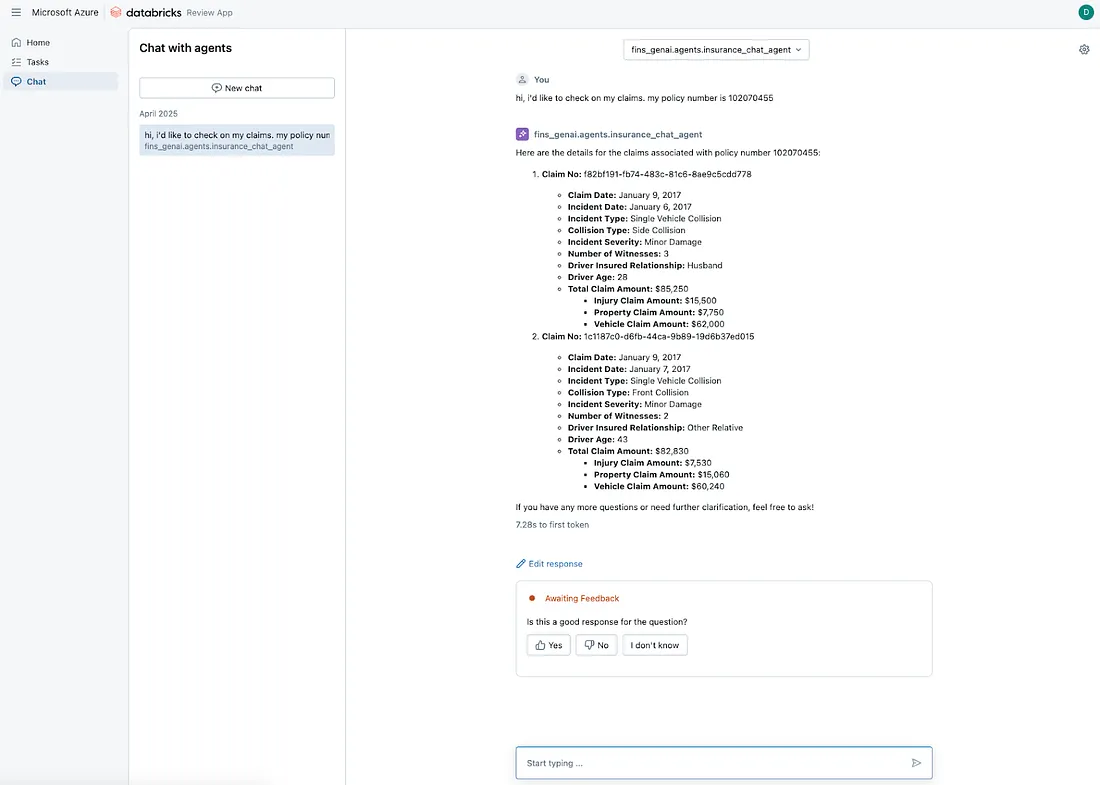Select thumbs down No feedback
Screen dimensions: 1100x785
596,645
